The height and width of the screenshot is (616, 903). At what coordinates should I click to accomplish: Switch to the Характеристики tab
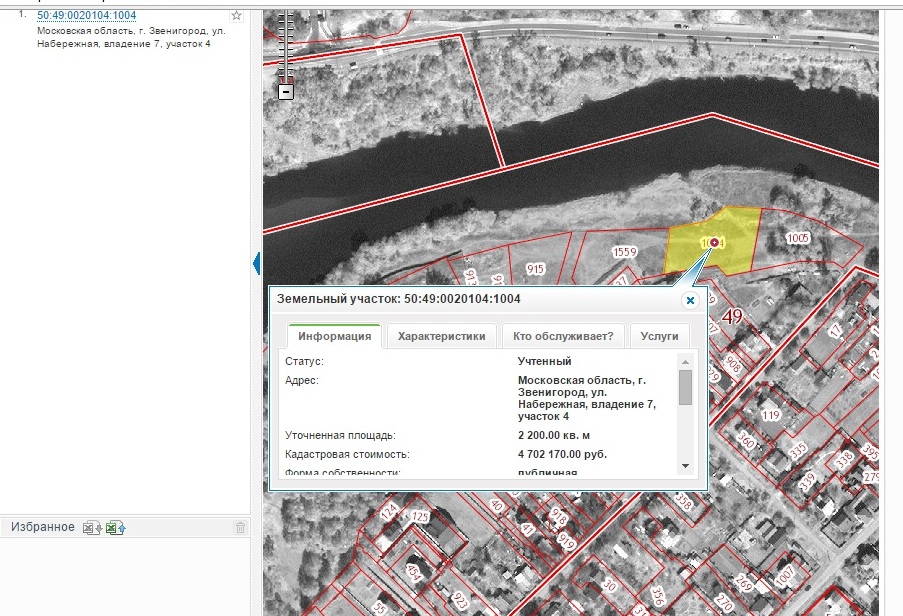click(x=441, y=337)
